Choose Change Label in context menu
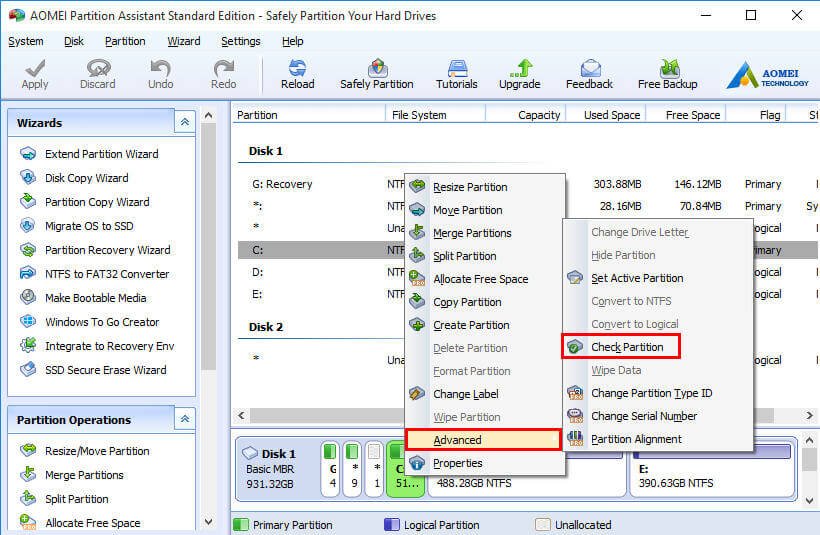Image resolution: width=820 pixels, height=535 pixels. (x=484, y=394)
